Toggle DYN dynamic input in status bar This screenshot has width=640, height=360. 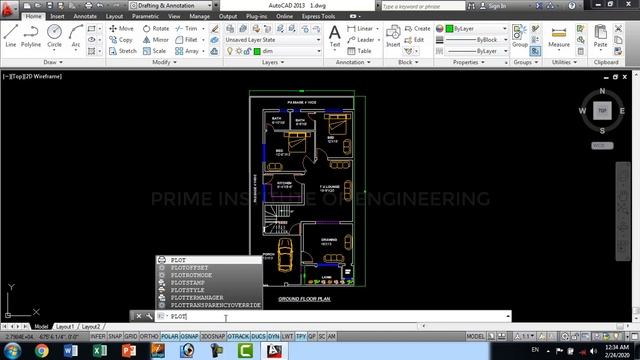(x=273, y=336)
